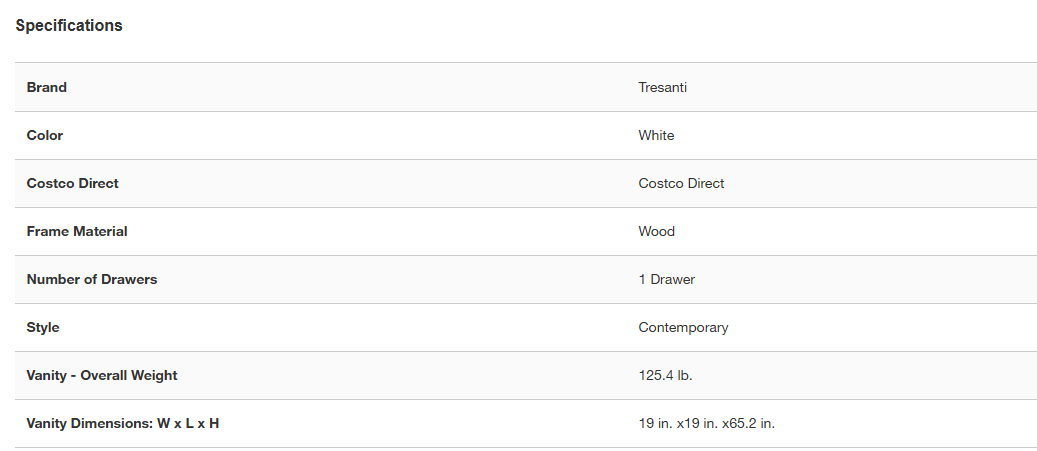
Task: Select the Contemporary style value
Action: click(x=683, y=327)
